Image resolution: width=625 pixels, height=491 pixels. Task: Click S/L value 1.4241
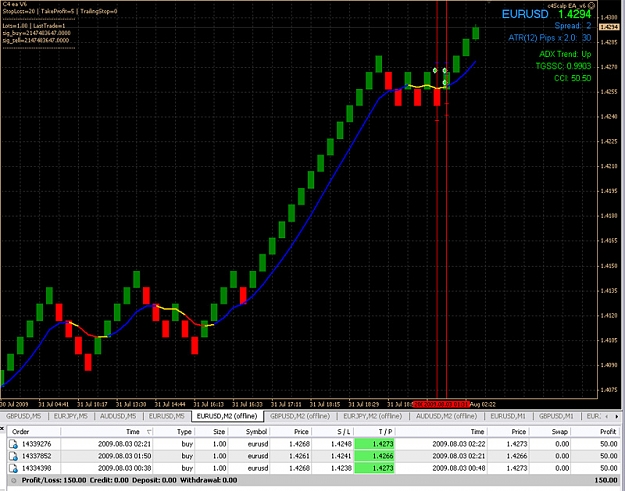coord(341,456)
